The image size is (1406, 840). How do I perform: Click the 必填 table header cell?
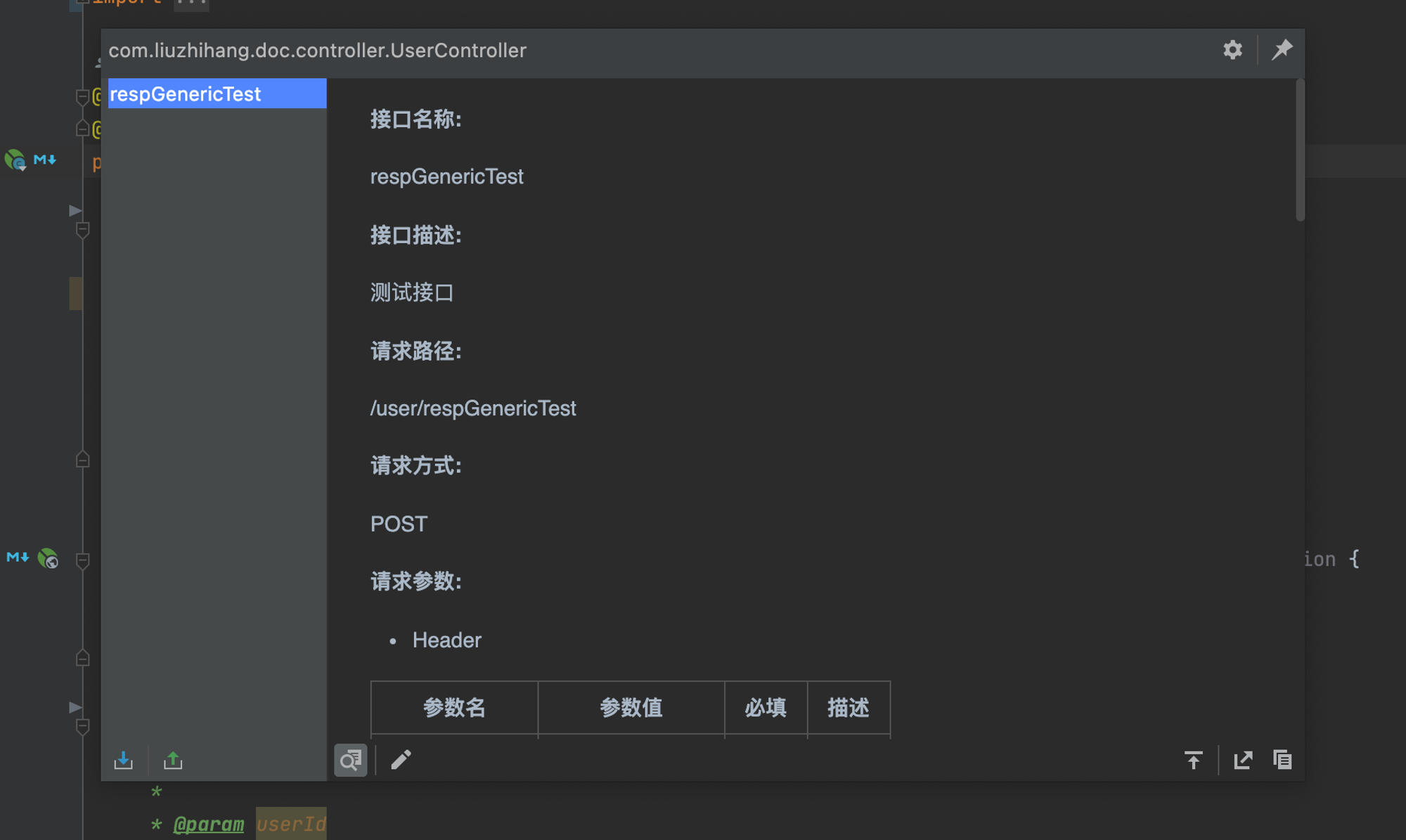click(x=766, y=708)
